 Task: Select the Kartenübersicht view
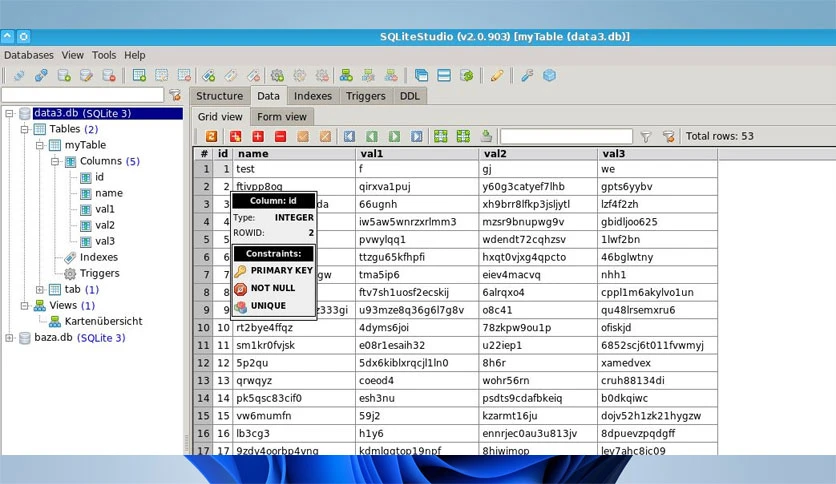click(103, 321)
